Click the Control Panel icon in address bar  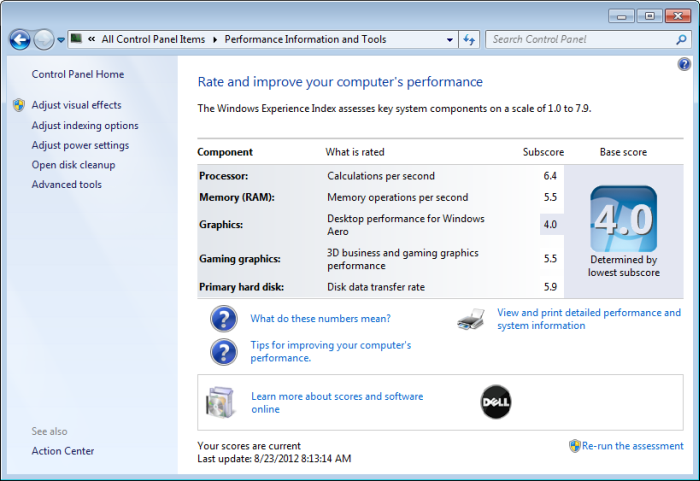[77, 39]
